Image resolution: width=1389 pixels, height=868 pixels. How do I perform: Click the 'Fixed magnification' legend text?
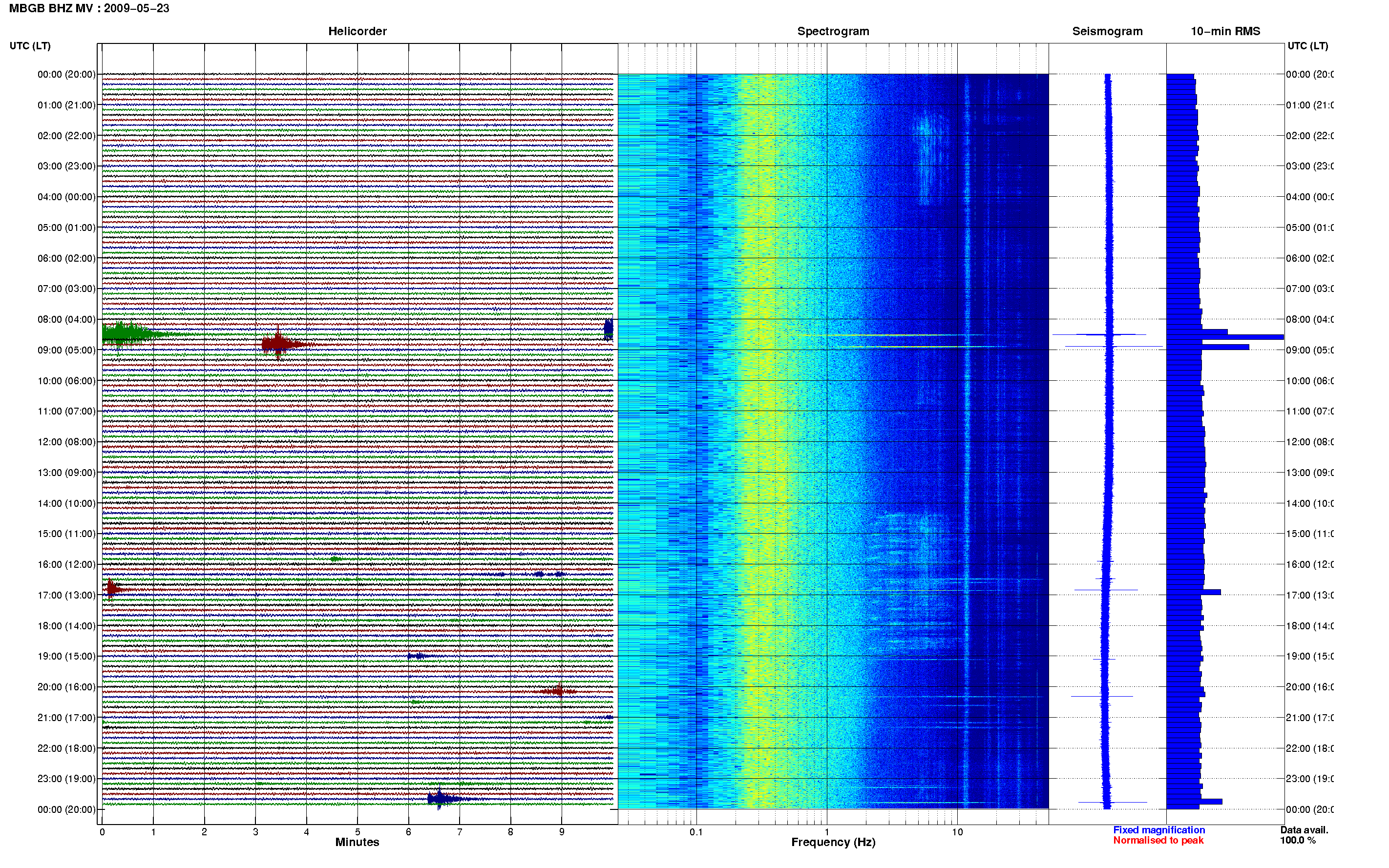tap(1159, 830)
